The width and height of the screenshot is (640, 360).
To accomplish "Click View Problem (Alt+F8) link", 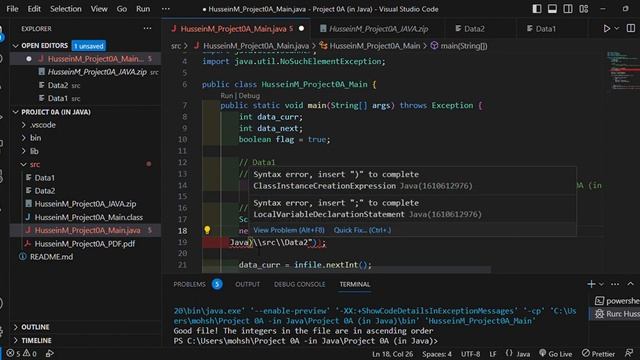I will point(289,230).
